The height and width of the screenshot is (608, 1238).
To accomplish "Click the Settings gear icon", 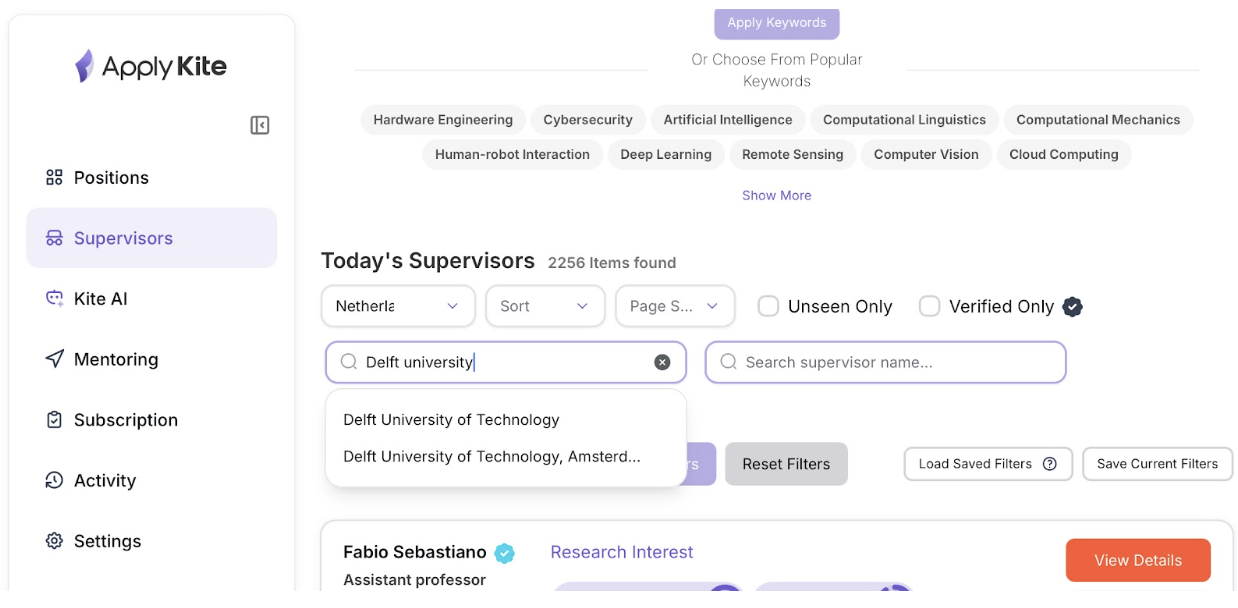I will click(x=55, y=541).
